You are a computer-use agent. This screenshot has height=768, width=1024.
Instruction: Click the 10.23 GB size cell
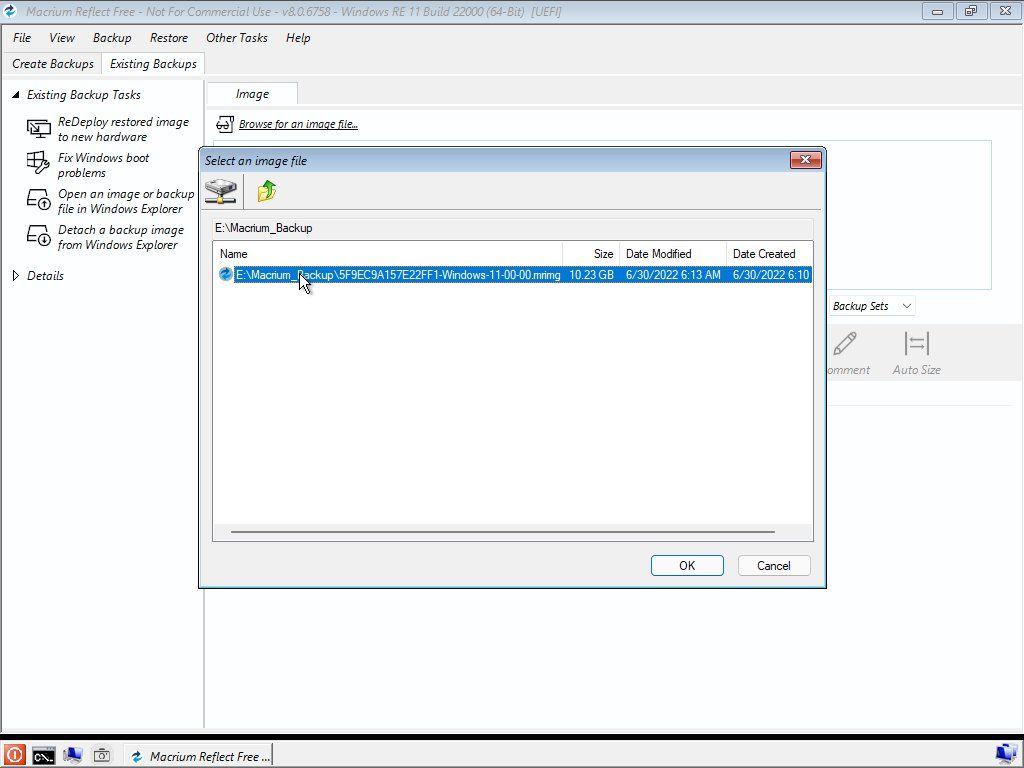click(x=592, y=275)
